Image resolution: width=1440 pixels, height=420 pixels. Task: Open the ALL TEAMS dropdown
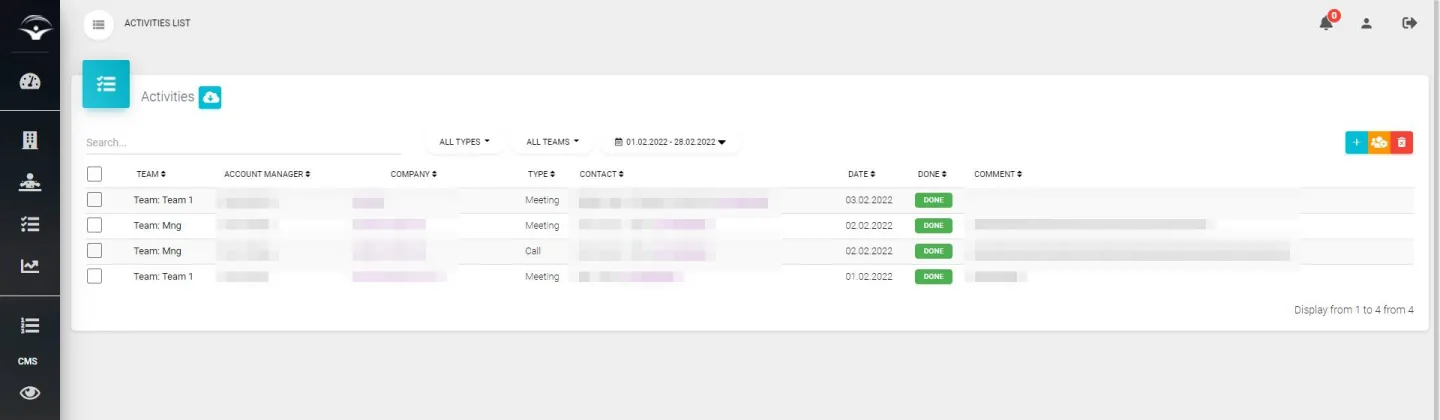(x=552, y=142)
